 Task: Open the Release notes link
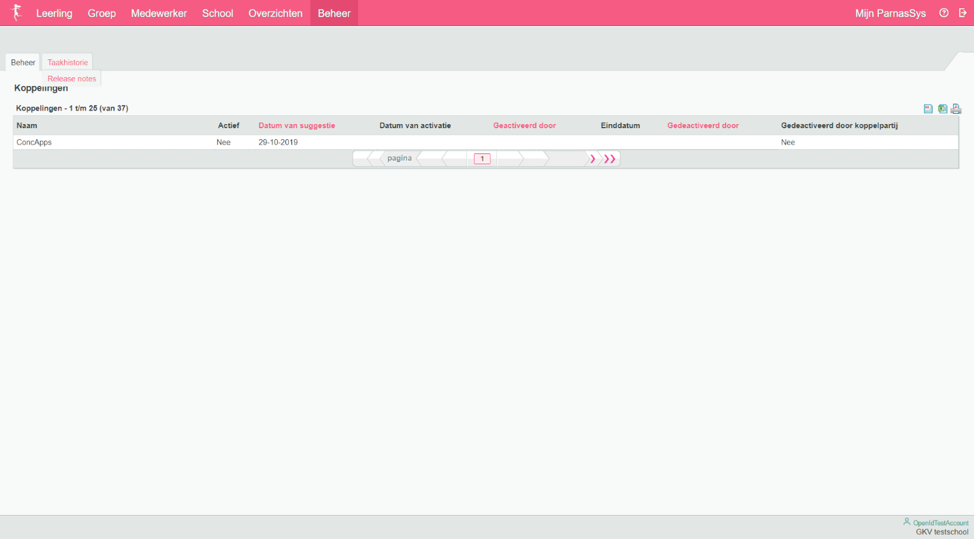[72, 79]
